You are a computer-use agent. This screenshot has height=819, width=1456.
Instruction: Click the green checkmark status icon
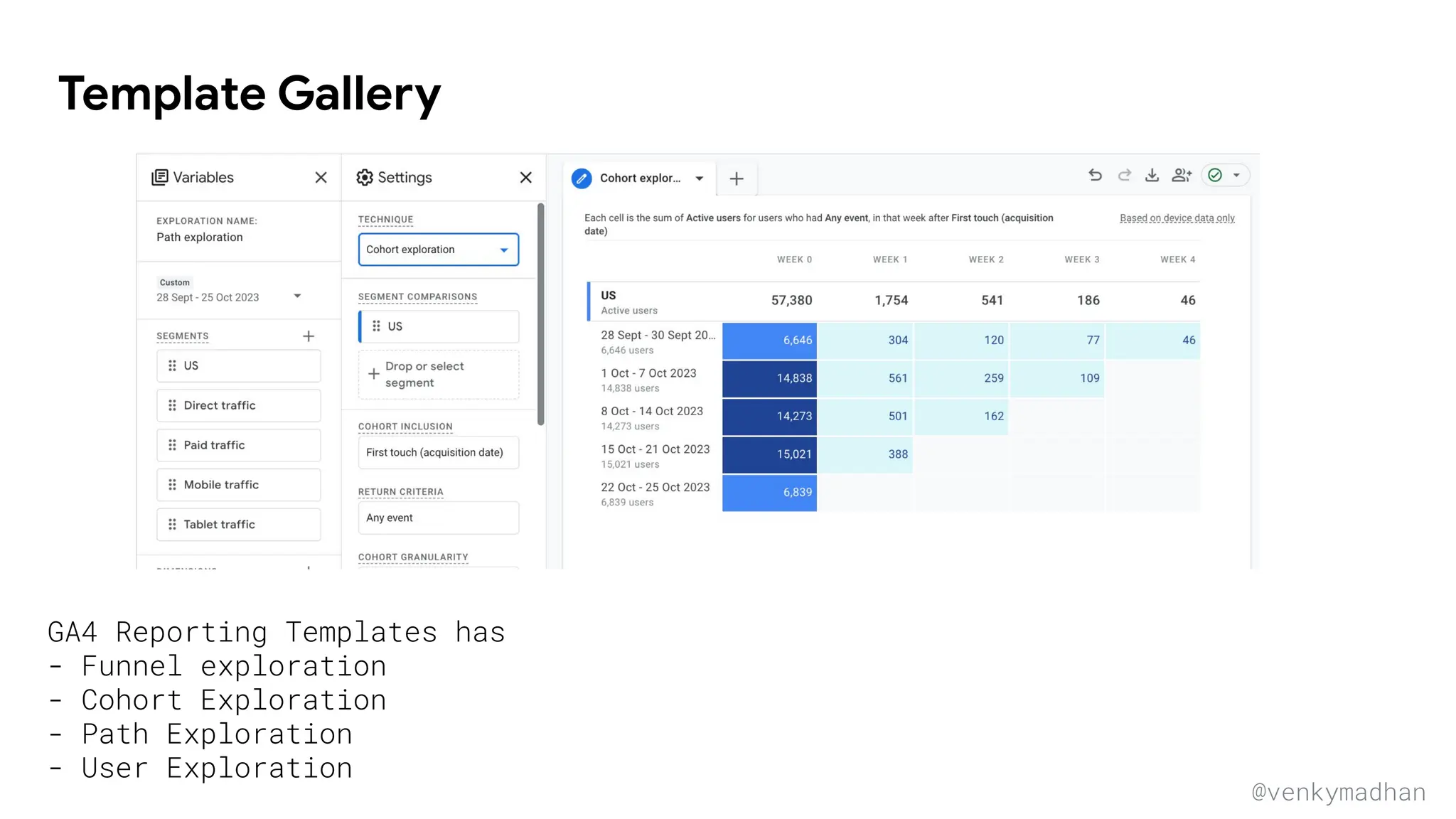pos(1215,175)
